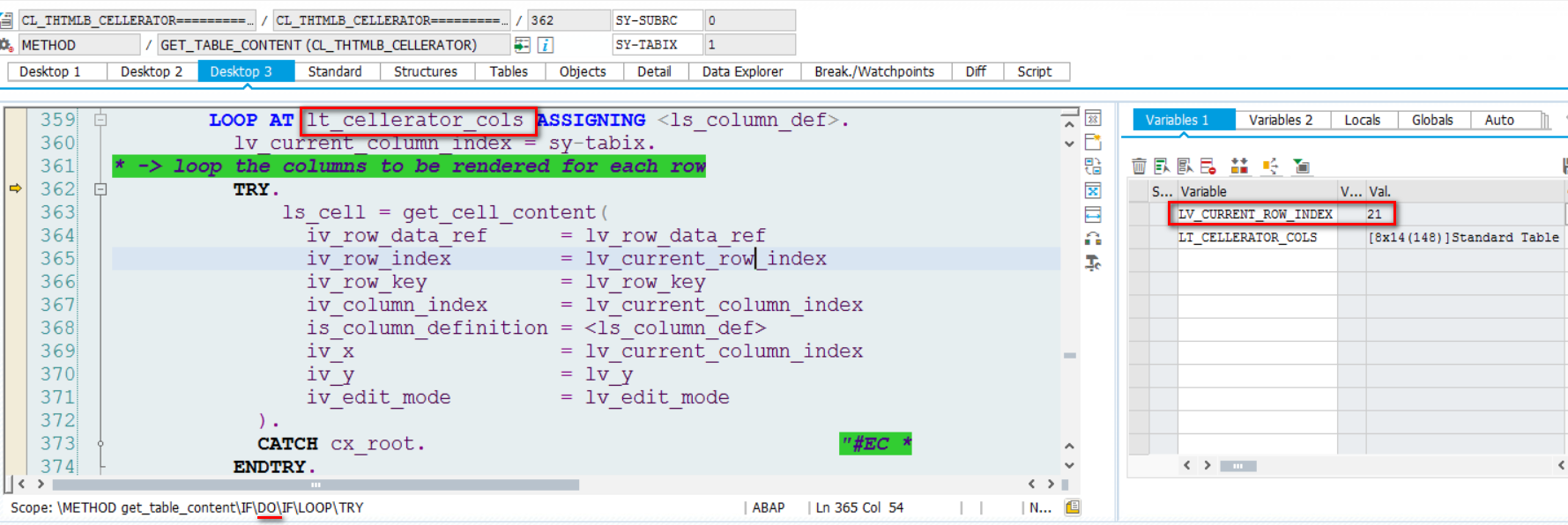Open the Objects tab

pyautogui.click(x=583, y=71)
